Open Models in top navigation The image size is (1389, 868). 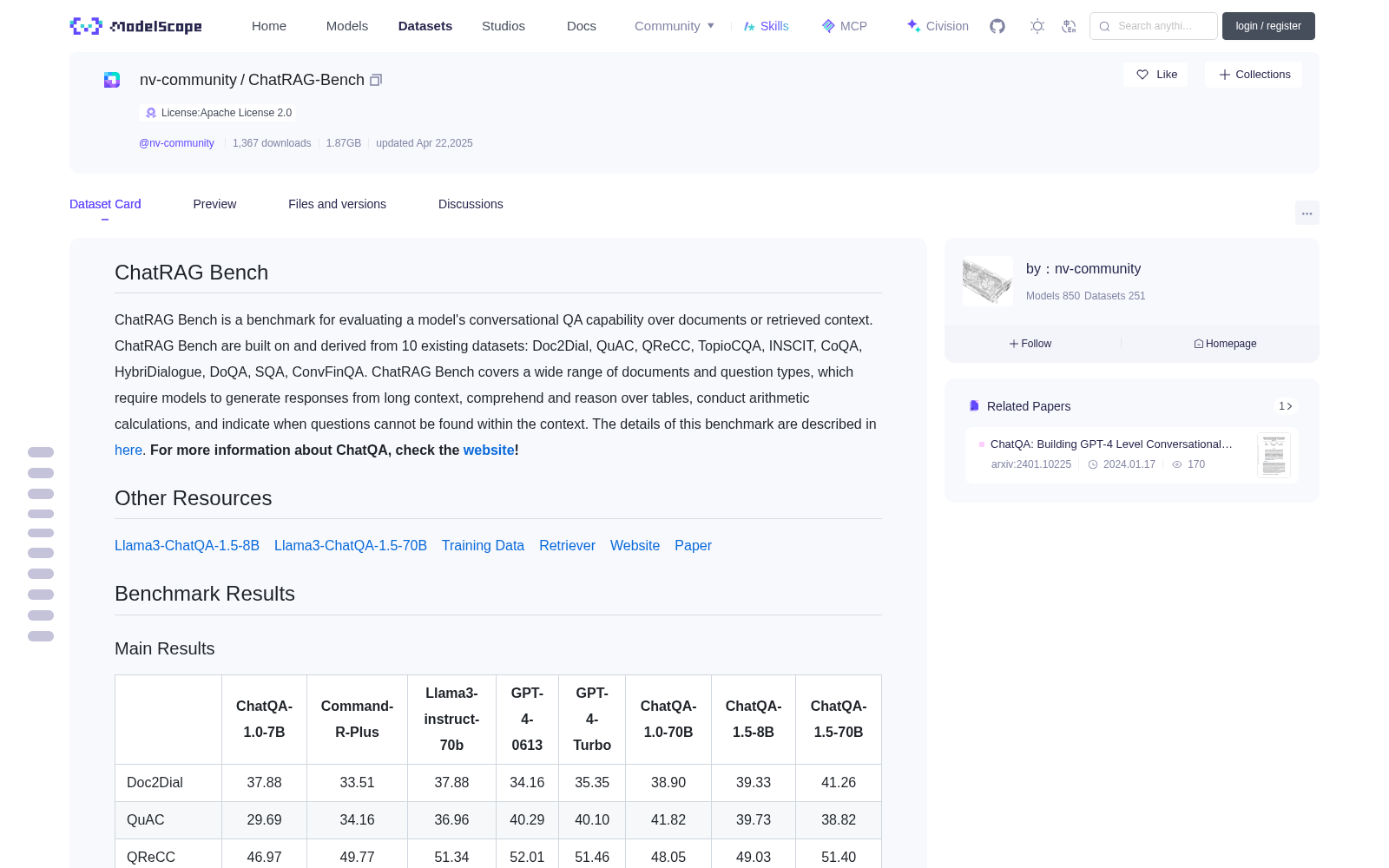pyautogui.click(x=347, y=26)
